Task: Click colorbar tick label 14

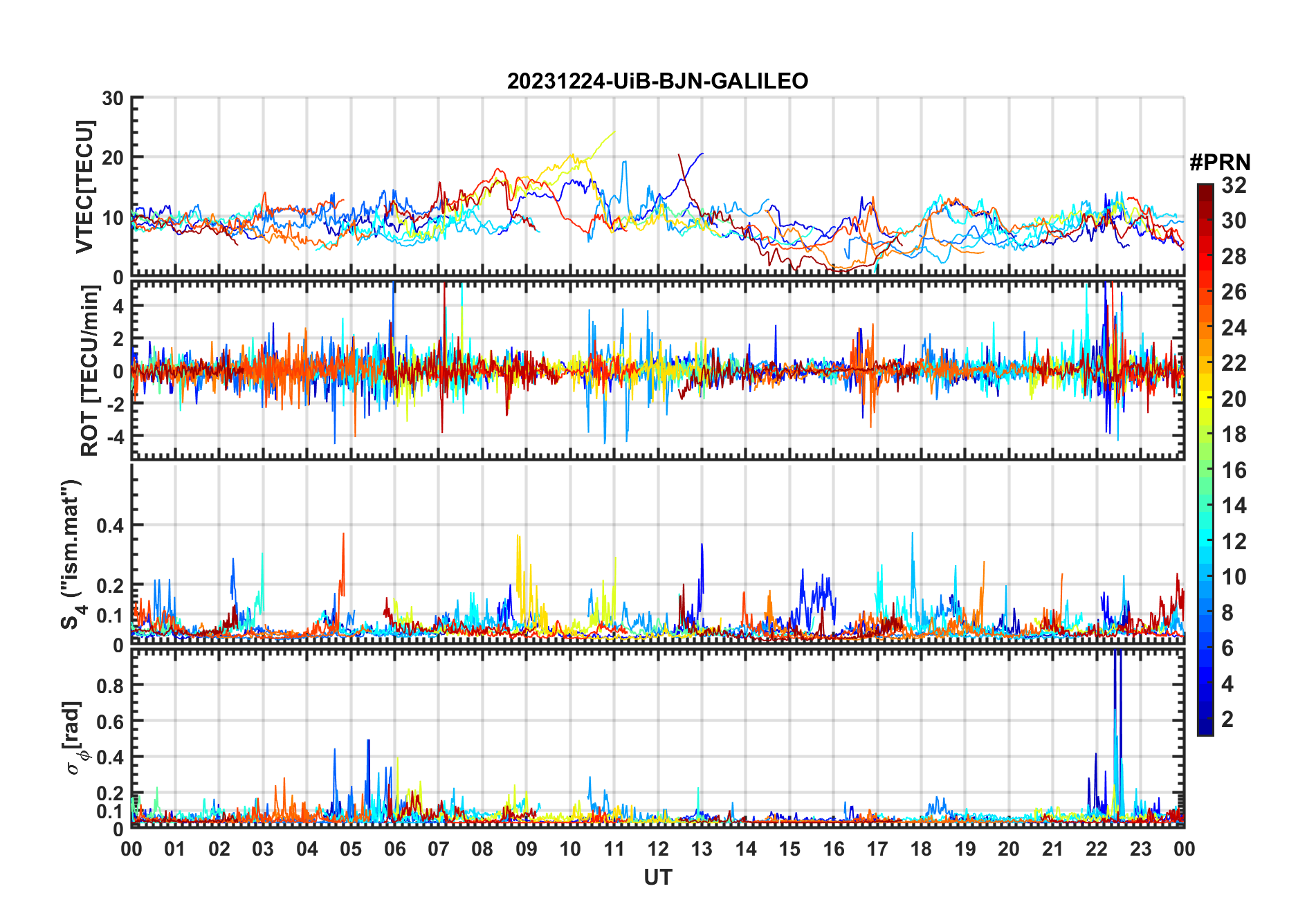Action: coord(1234,506)
